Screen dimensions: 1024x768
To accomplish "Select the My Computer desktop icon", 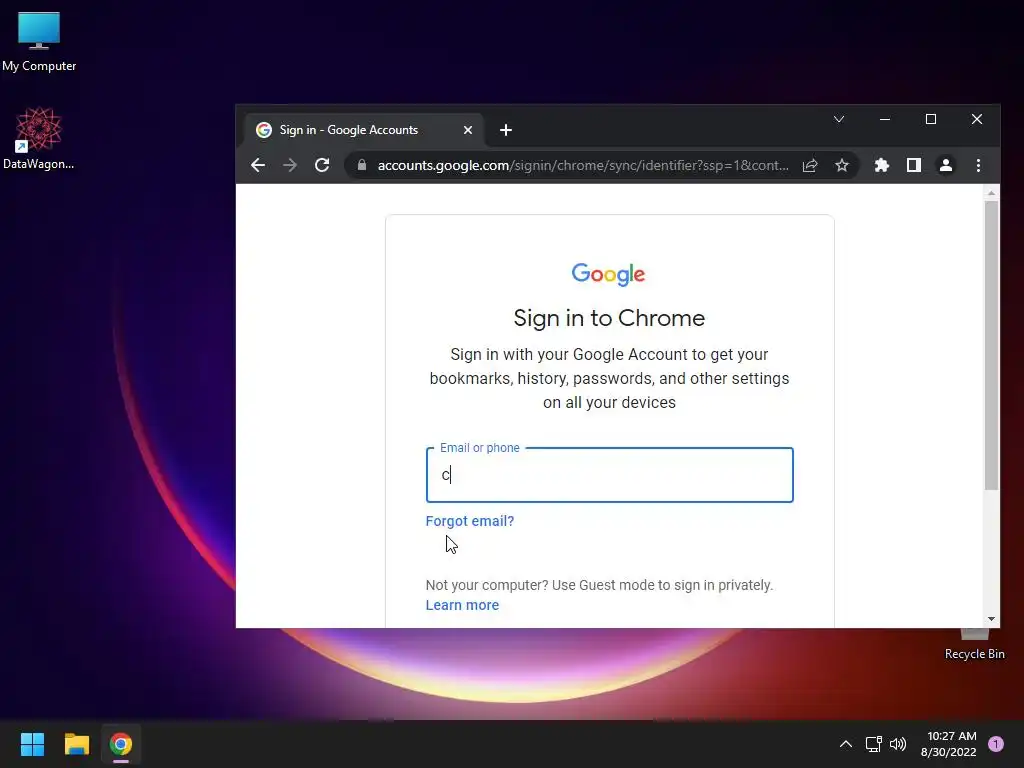I will coord(39,42).
